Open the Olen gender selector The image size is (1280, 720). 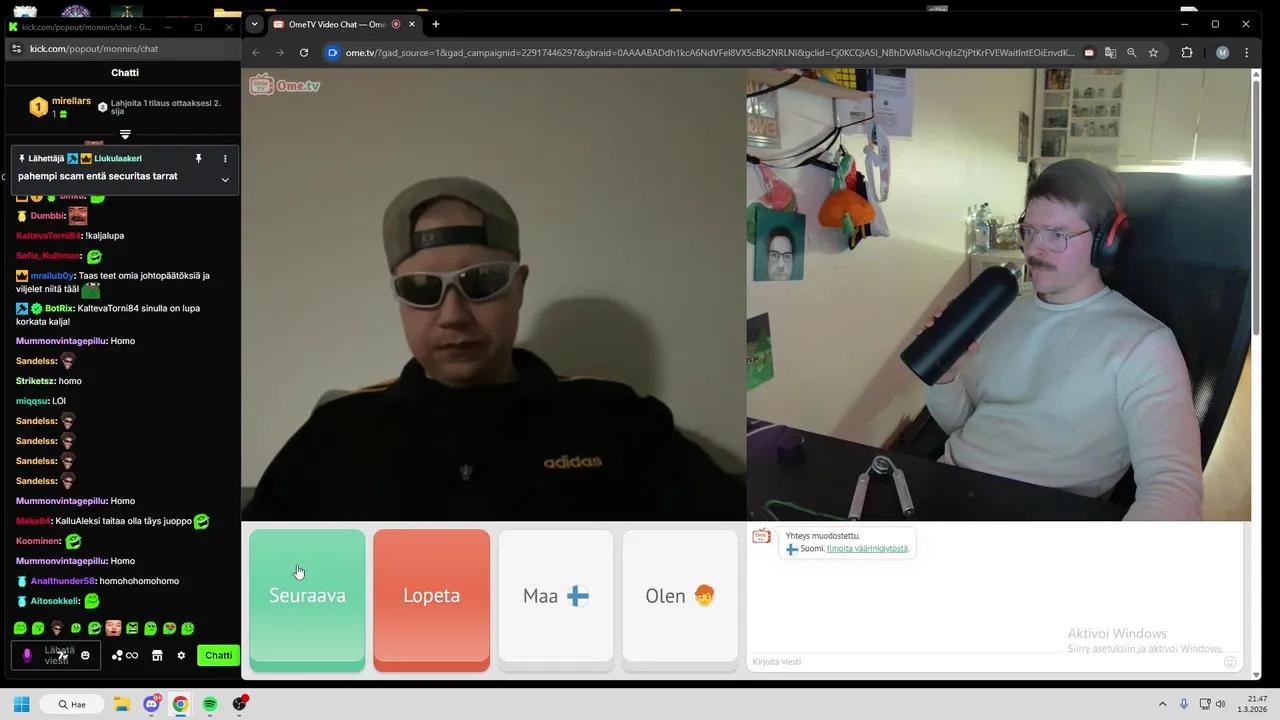[679, 596]
